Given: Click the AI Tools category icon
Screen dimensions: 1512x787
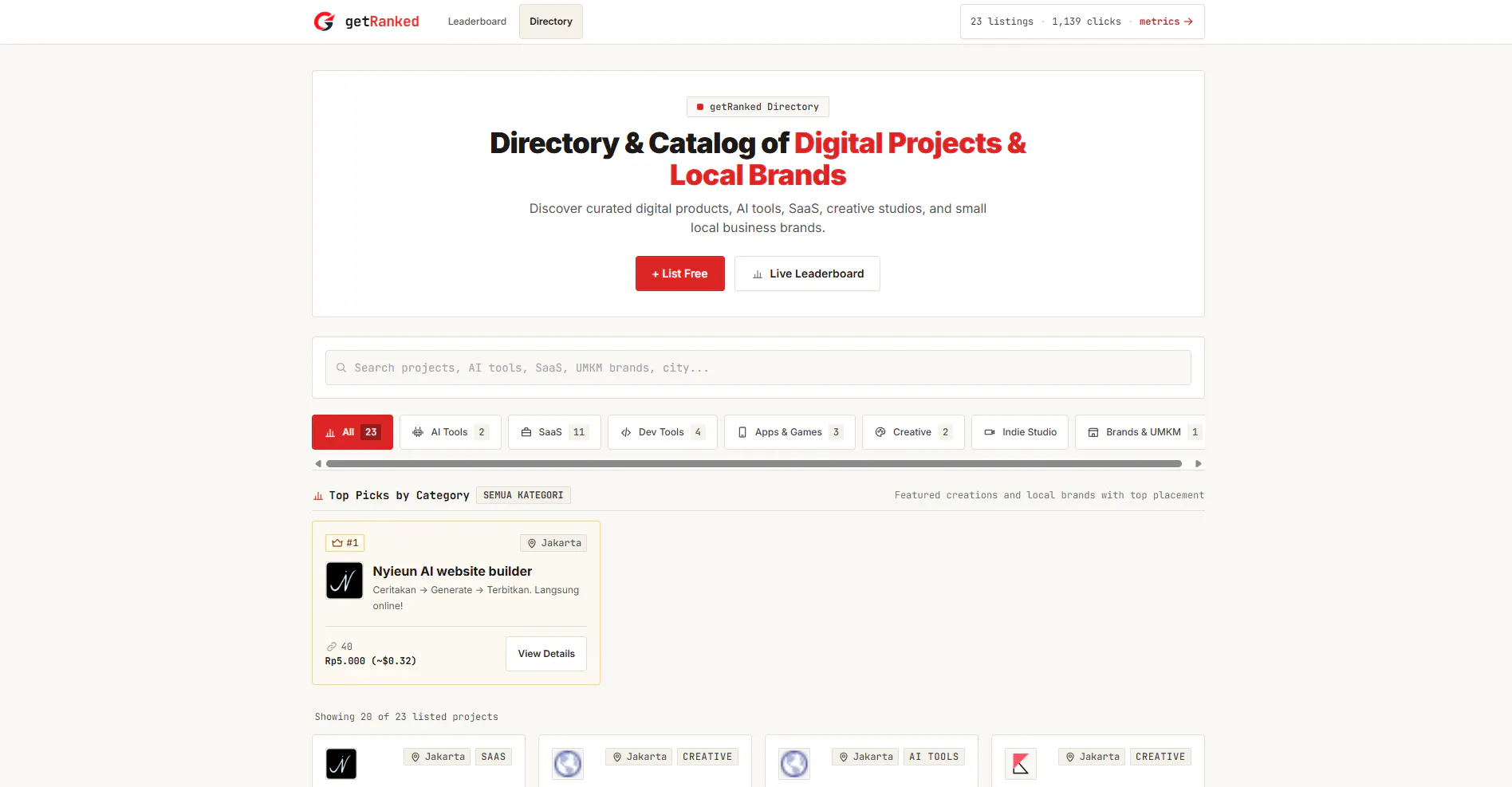Looking at the screenshot, I should (418, 432).
